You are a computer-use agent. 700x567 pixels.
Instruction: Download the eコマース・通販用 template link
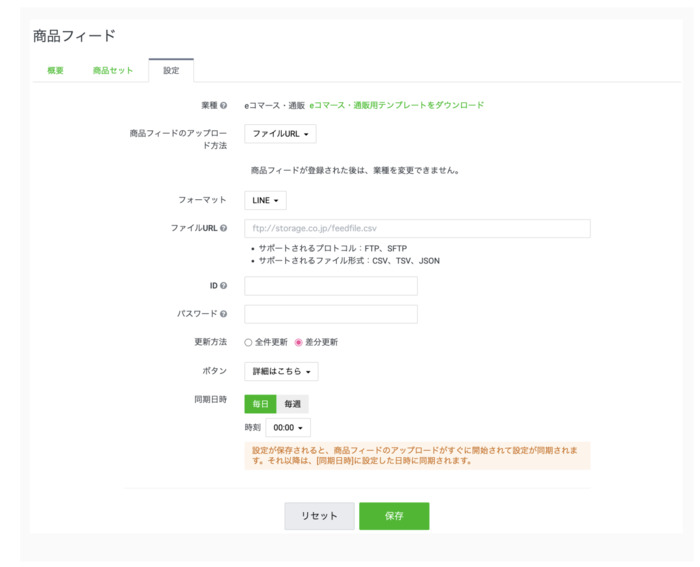(x=397, y=105)
